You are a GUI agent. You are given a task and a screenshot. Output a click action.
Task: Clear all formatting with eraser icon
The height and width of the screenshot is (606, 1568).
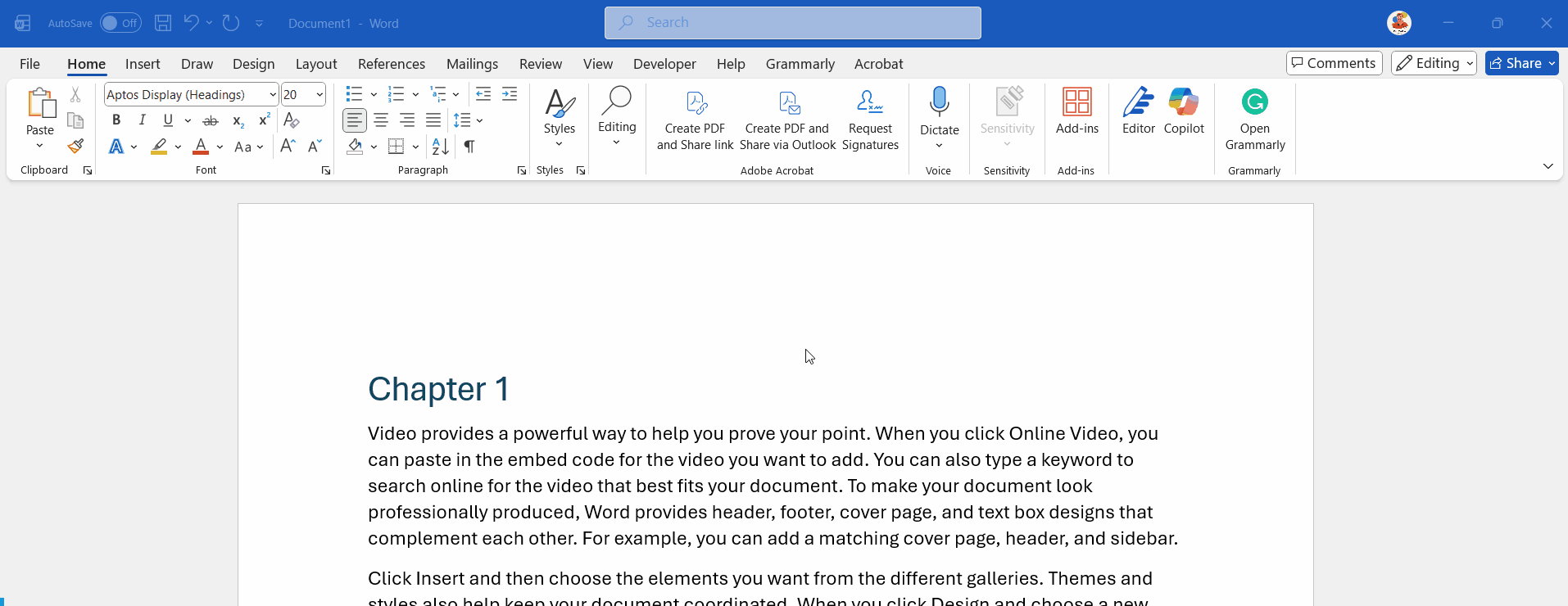291,120
